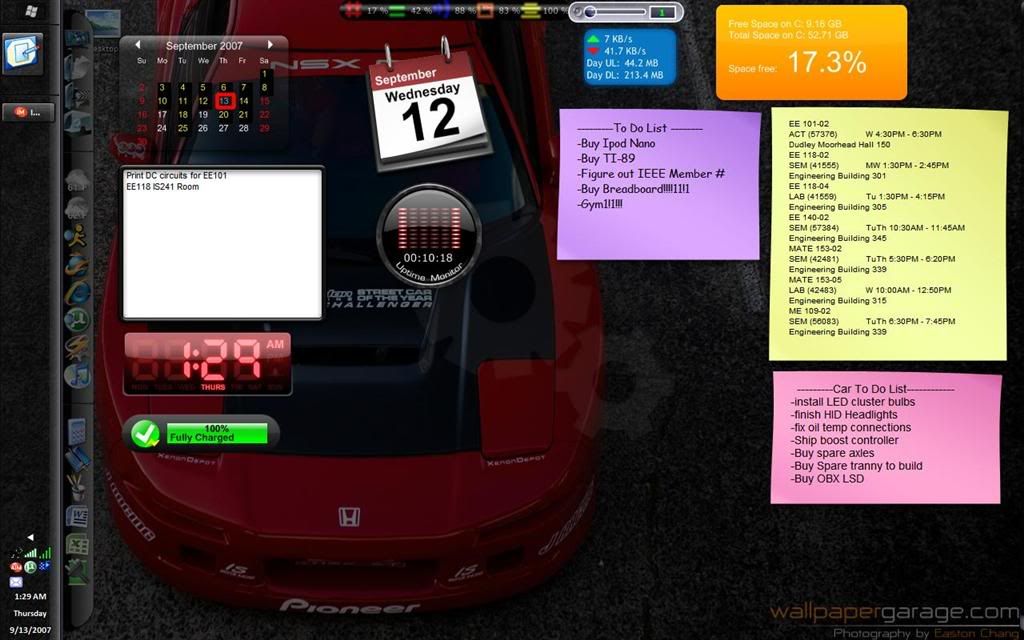
Task: Open the desktop thumbnail above the dock
Action: (x=103, y=24)
